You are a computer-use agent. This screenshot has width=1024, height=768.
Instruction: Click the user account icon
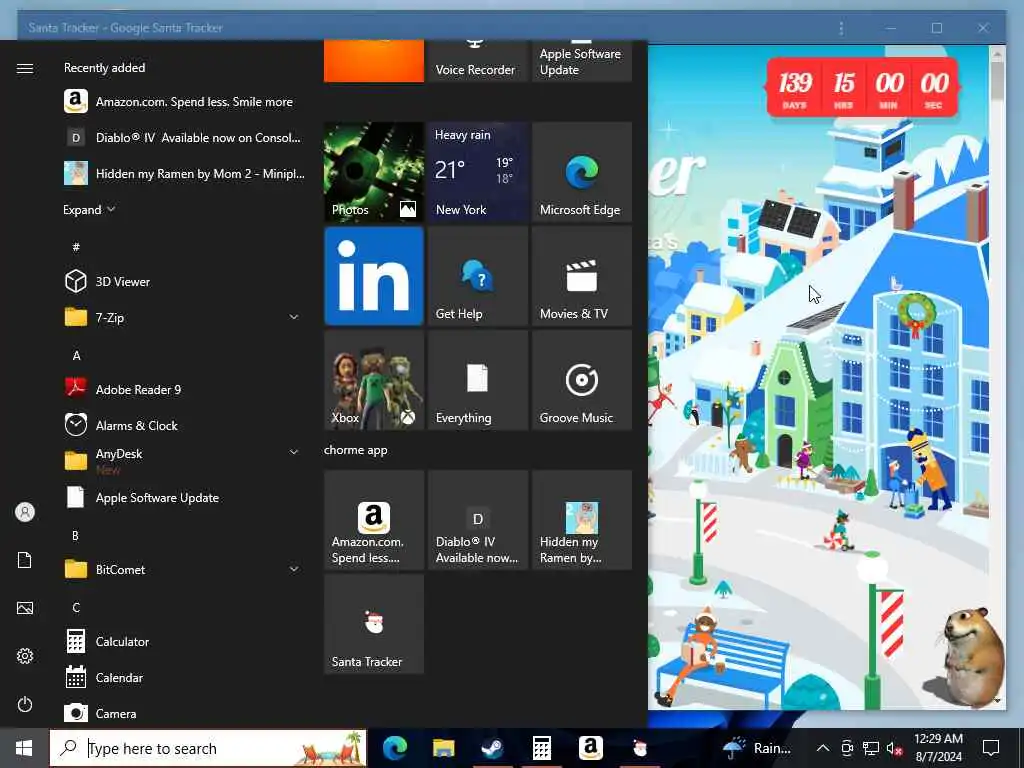(25, 512)
